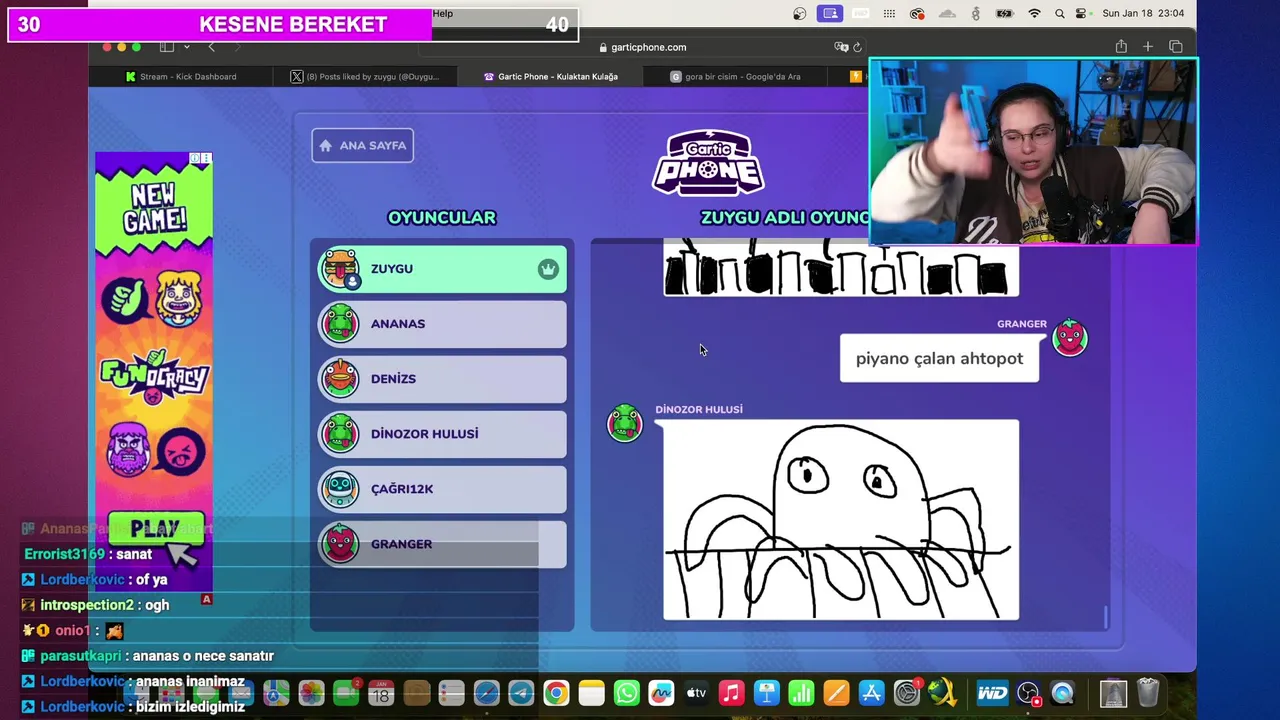Click the purple screen sharing menu bar icon
1280x720 pixels.
[829, 13]
